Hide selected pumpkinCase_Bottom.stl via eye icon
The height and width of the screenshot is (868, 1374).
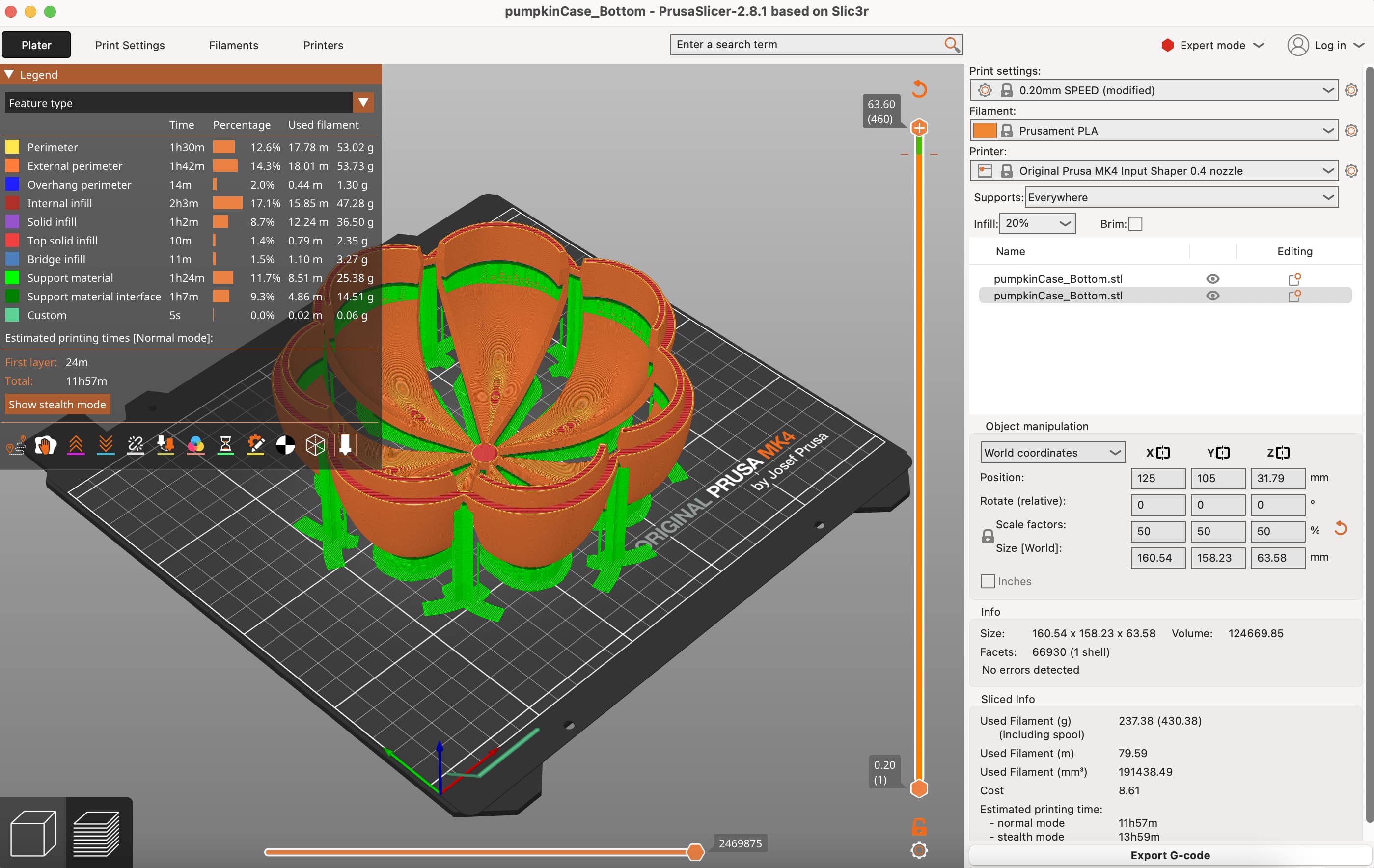click(x=1212, y=296)
